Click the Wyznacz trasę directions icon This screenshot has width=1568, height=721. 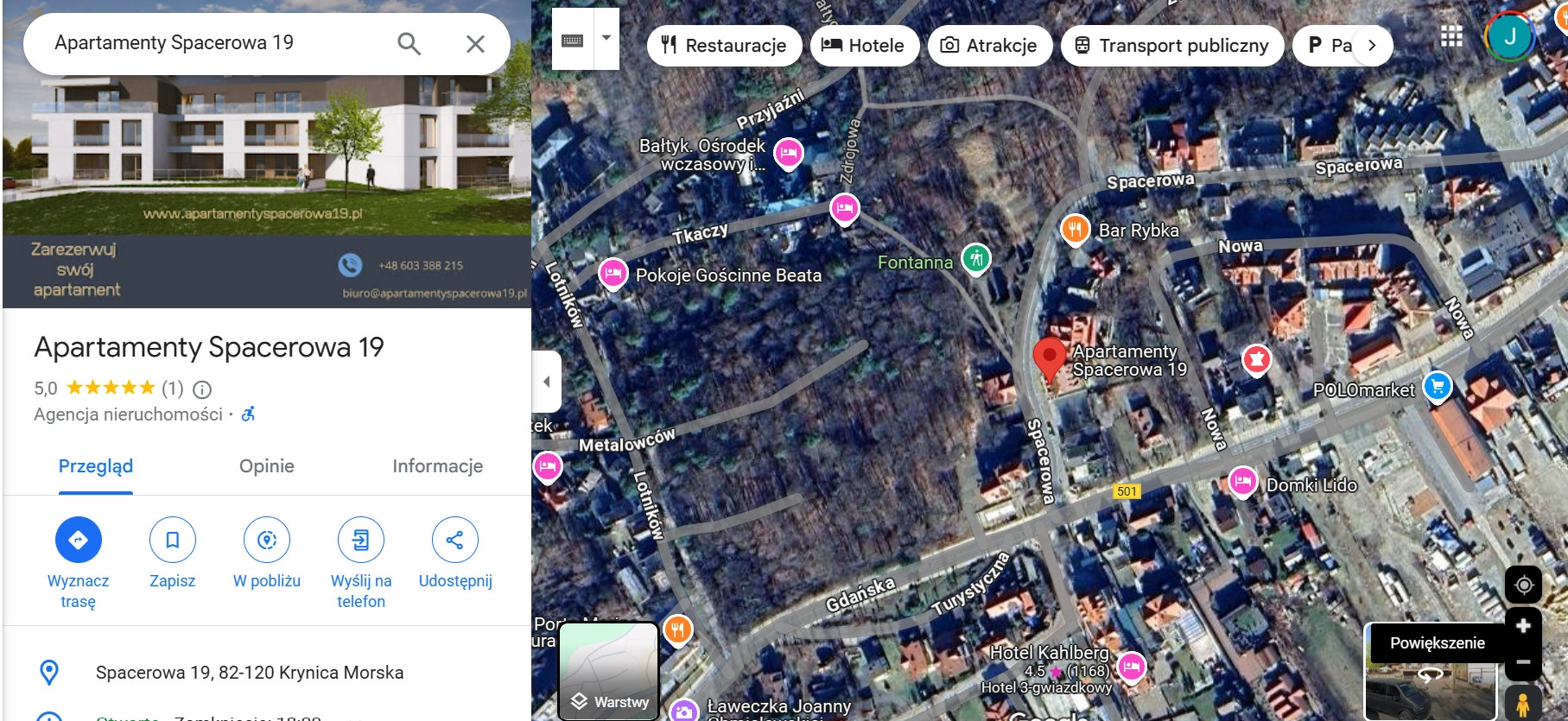[x=78, y=540]
